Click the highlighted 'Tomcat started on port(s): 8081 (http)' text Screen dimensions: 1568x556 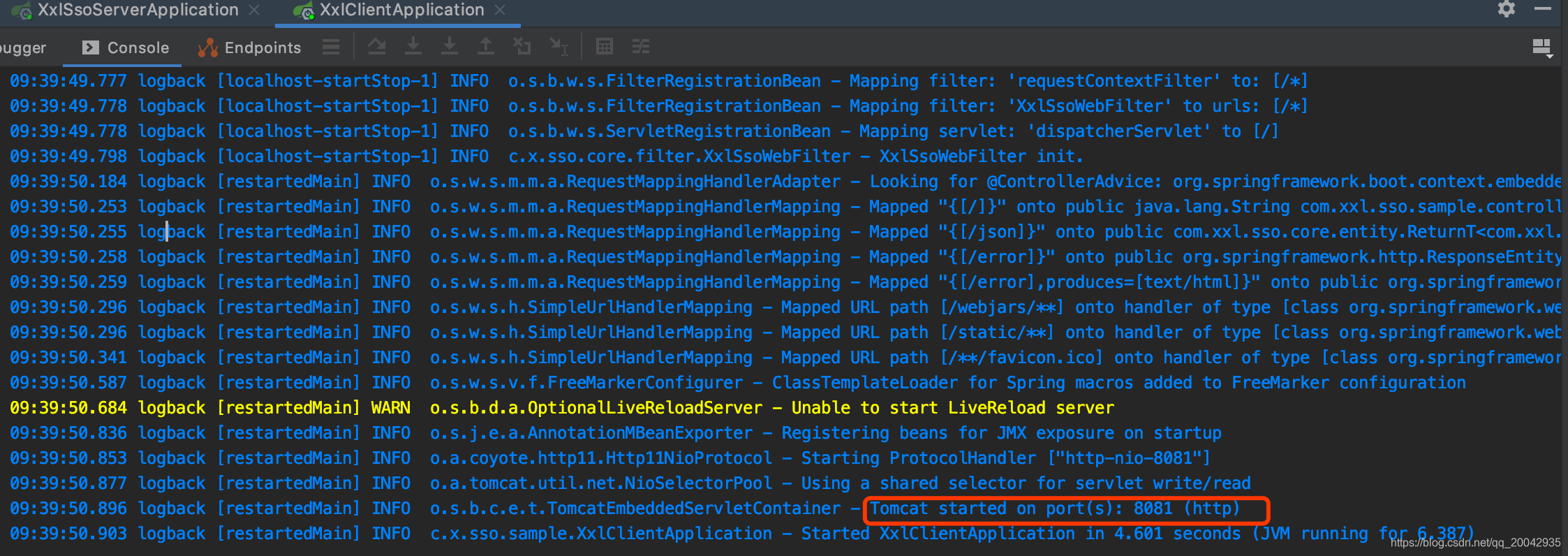pyautogui.click(x=1055, y=509)
